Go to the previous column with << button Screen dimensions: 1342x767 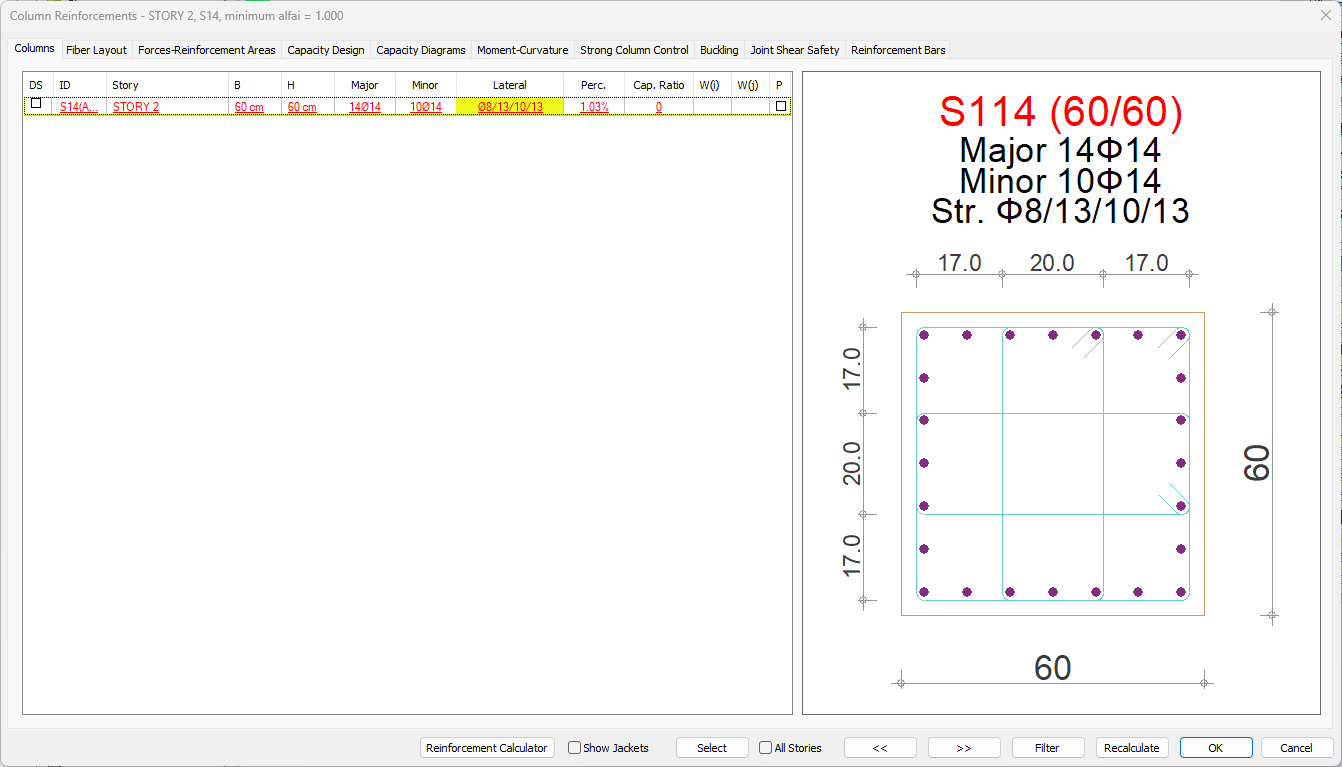tap(880, 748)
